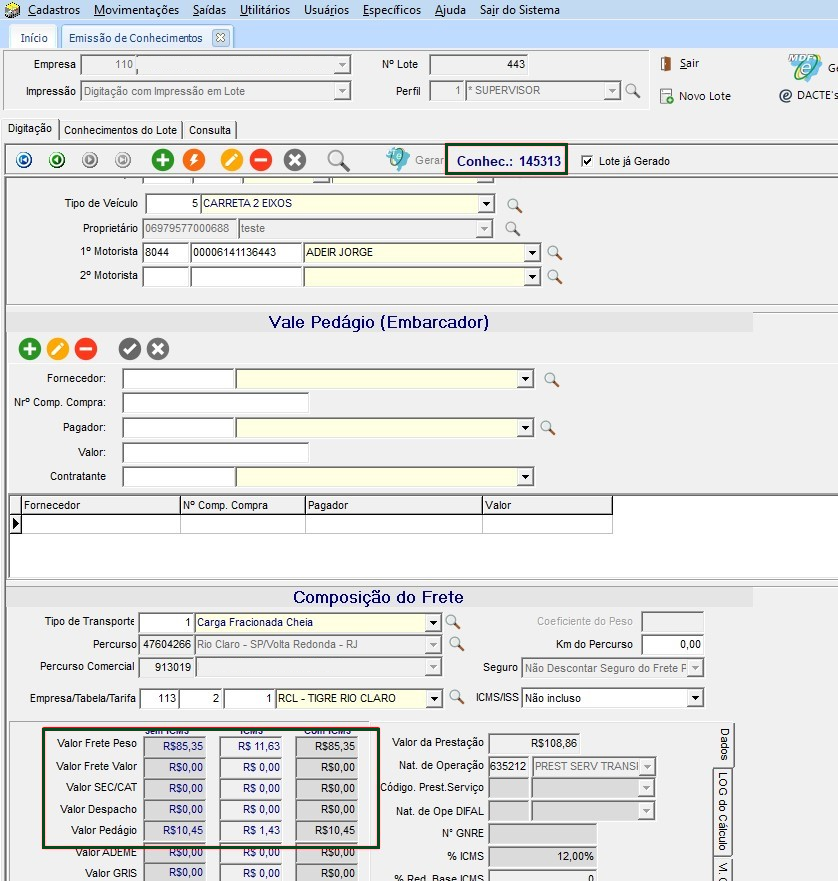Click the green add record icon in main toolbar

(x=162, y=160)
